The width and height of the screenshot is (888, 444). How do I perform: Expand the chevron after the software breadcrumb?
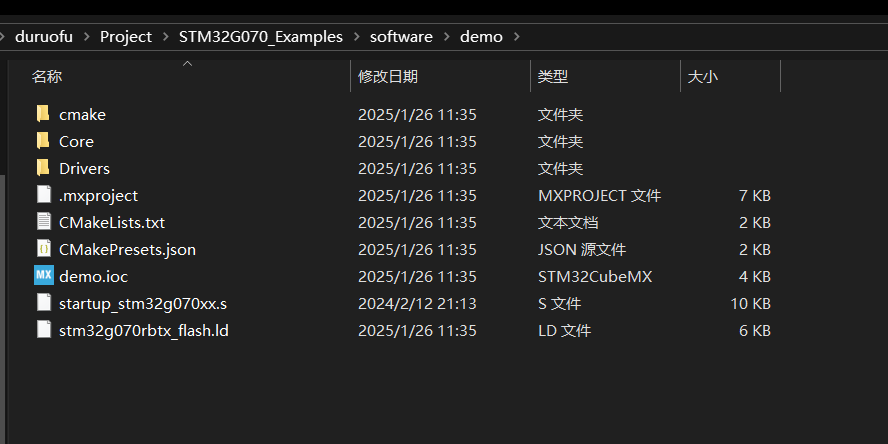pos(446,37)
